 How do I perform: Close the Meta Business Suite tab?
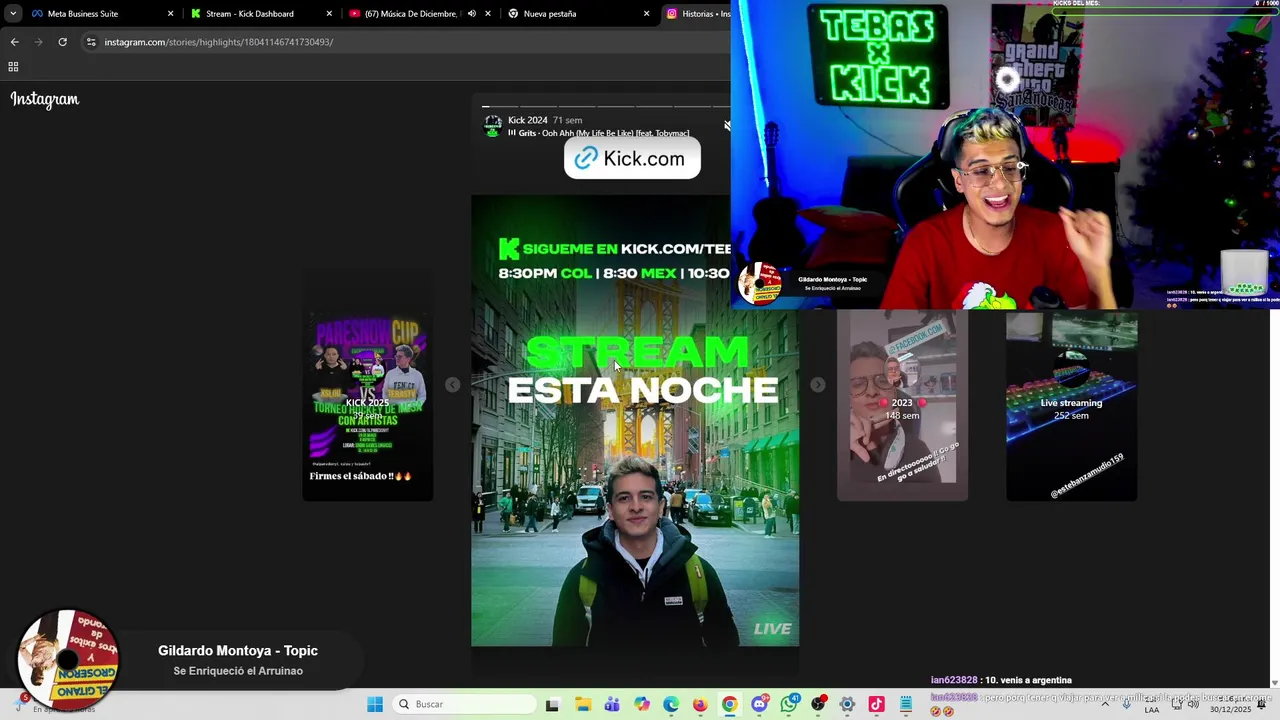click(170, 14)
